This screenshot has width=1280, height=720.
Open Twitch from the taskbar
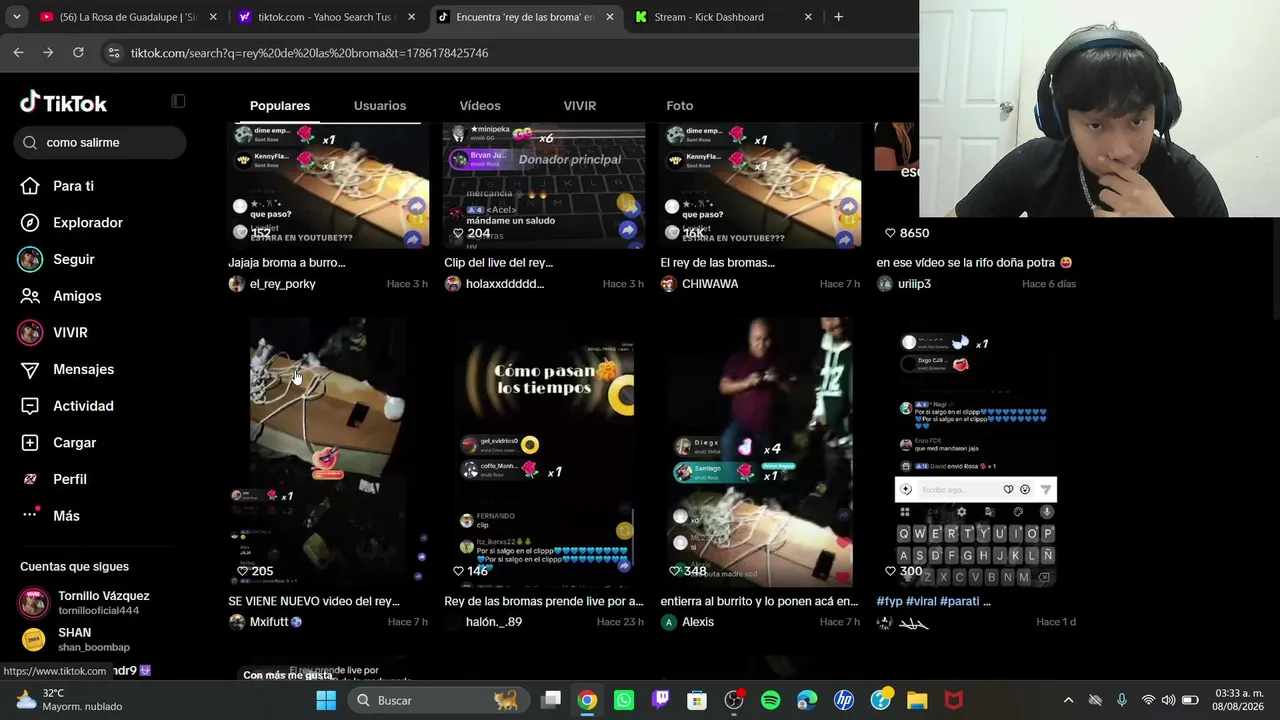point(660,700)
